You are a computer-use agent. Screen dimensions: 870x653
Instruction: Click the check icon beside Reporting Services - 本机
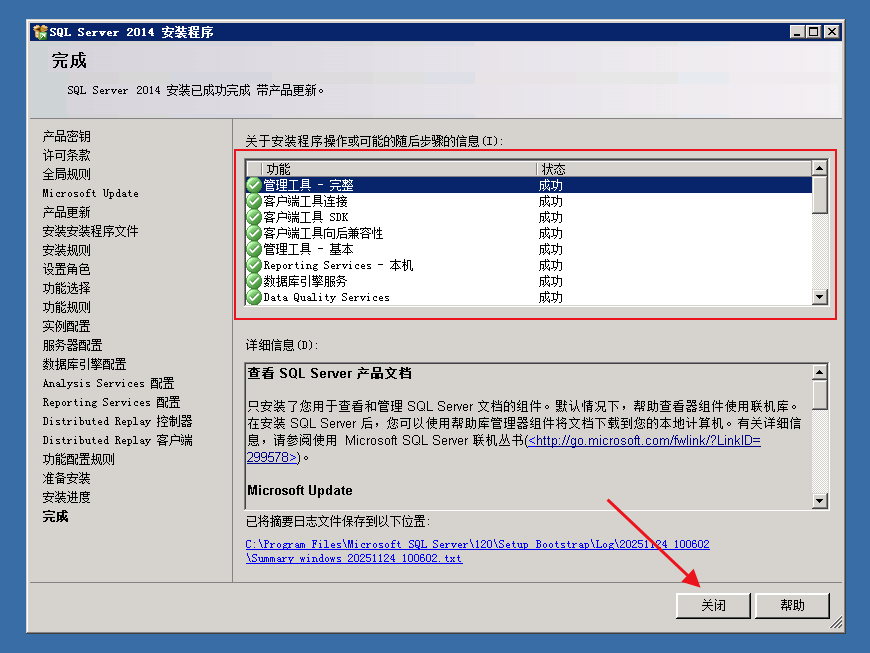[x=254, y=265]
